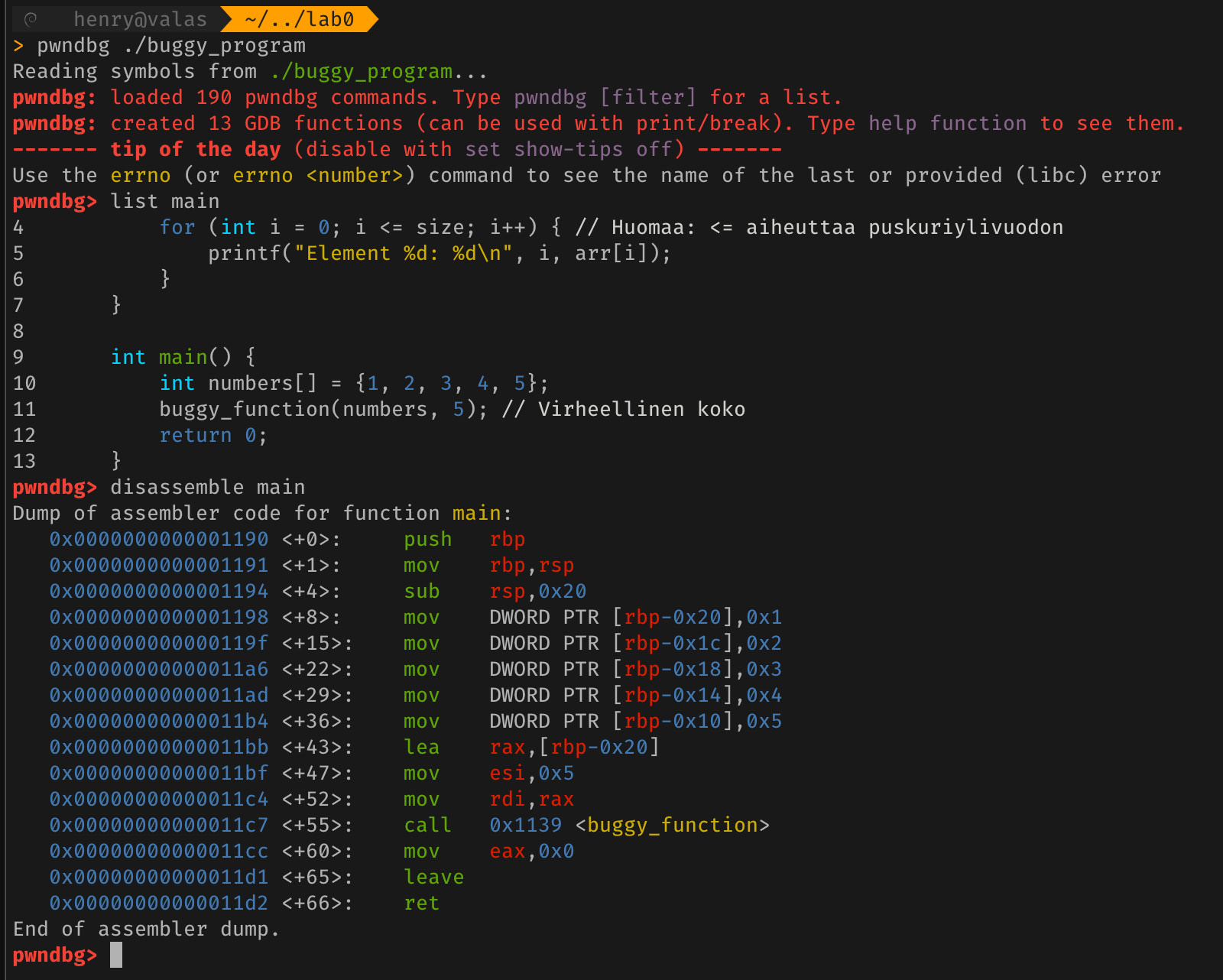Click the address 0x0000000000001190
Viewport: 1223px width, 980px height.
tap(159, 540)
